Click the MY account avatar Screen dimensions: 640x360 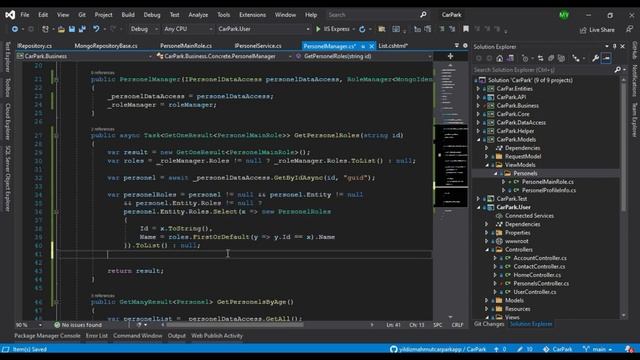pyautogui.click(x=564, y=15)
